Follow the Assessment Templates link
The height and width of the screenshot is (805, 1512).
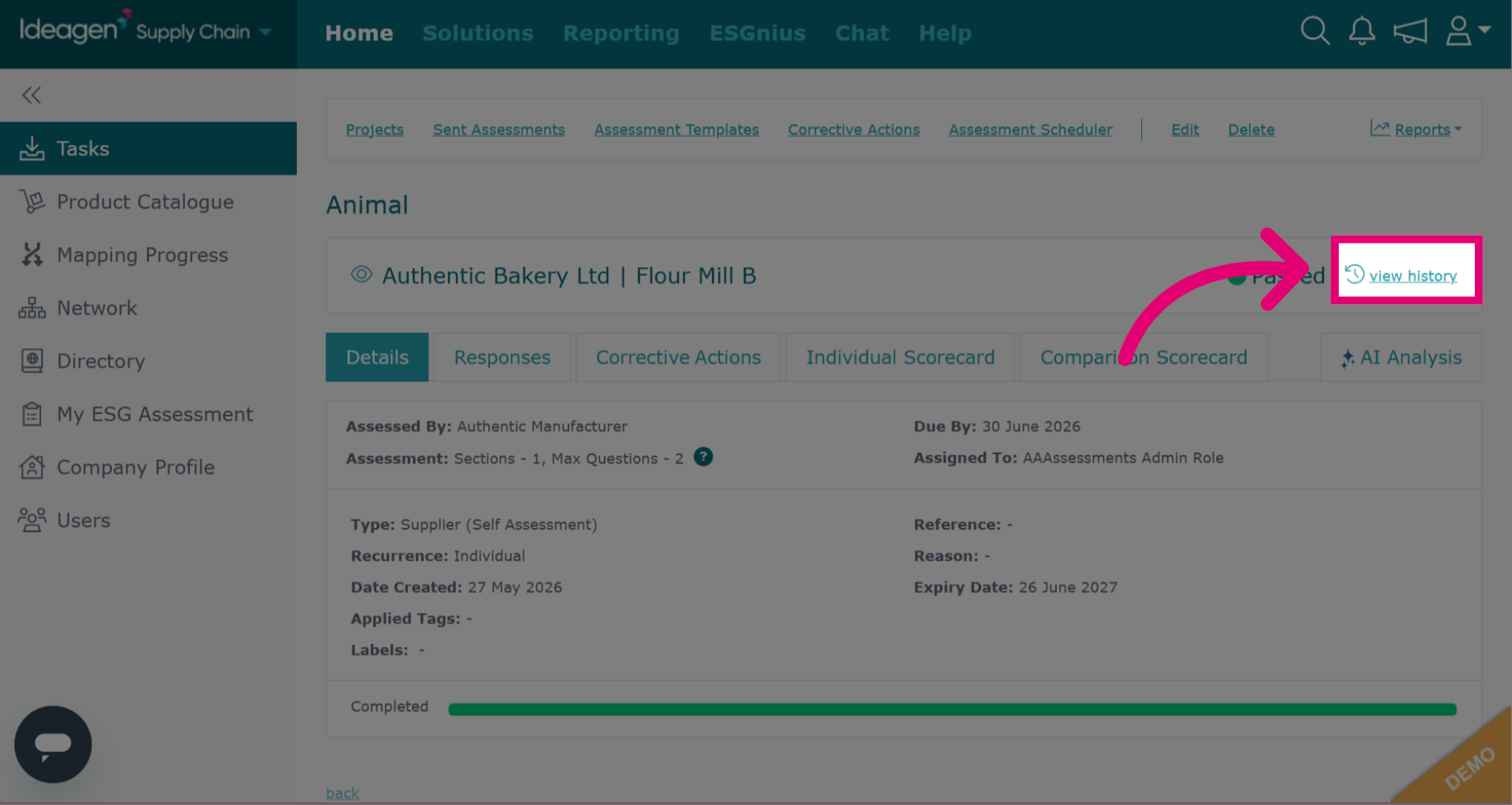[676, 130]
